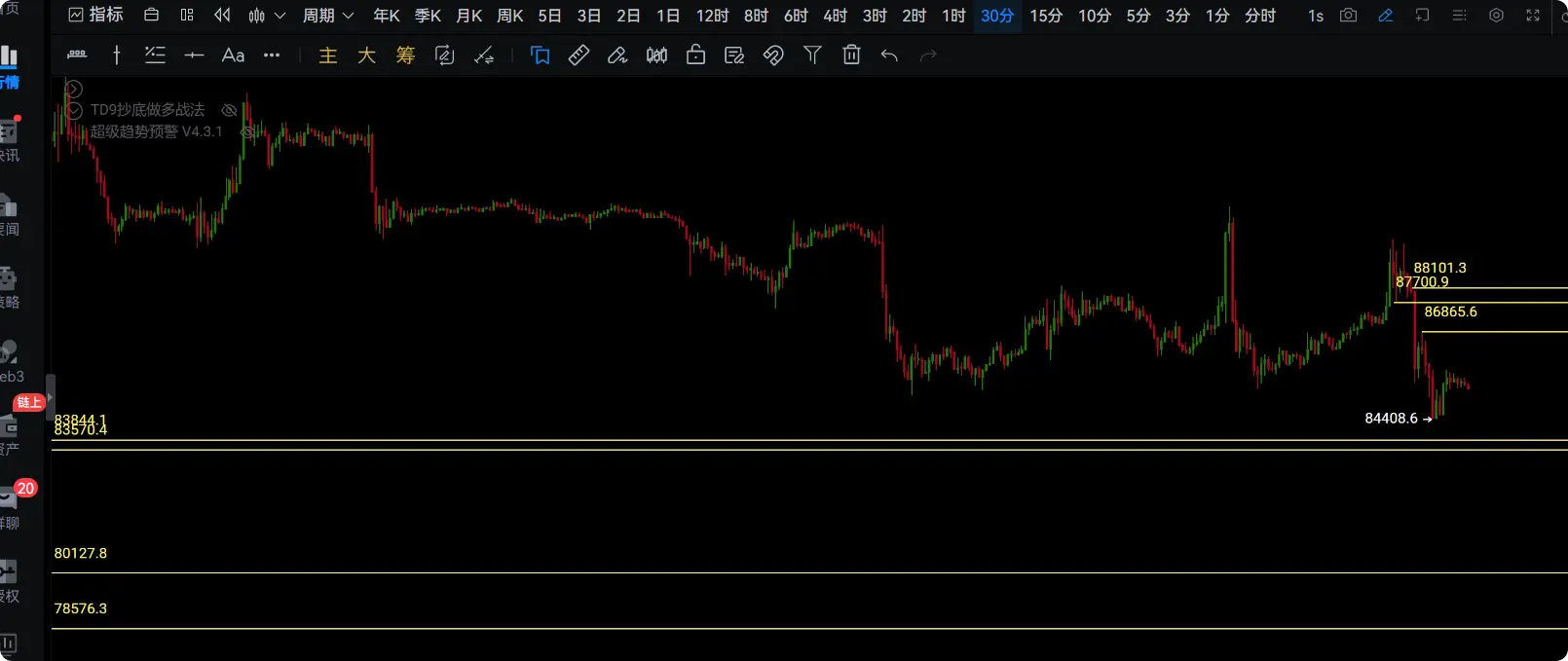Click the 大 button in drawing toolbar
The image size is (1568, 661).
tap(366, 55)
